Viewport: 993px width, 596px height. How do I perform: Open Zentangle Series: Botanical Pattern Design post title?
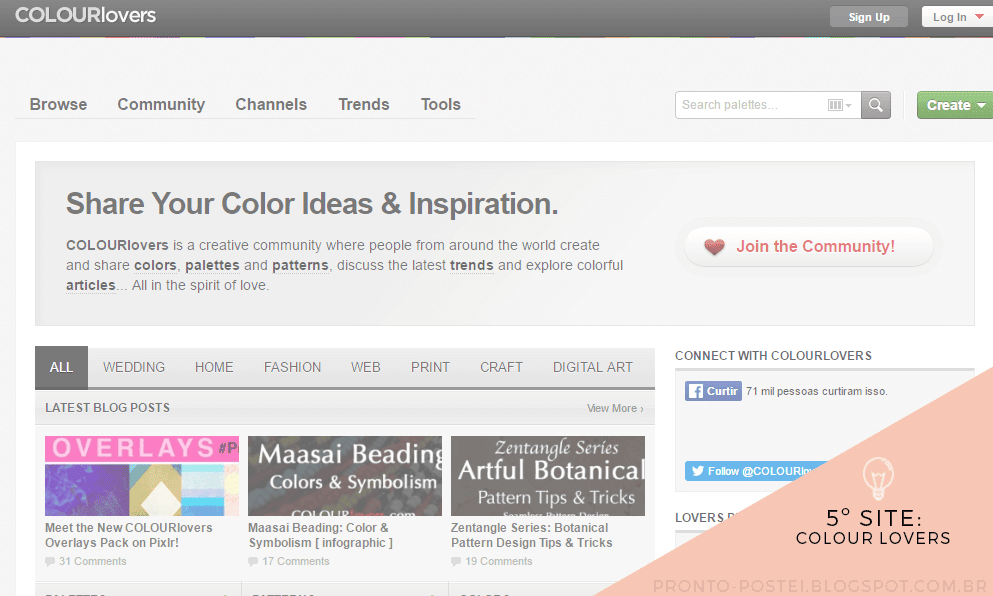coord(532,535)
